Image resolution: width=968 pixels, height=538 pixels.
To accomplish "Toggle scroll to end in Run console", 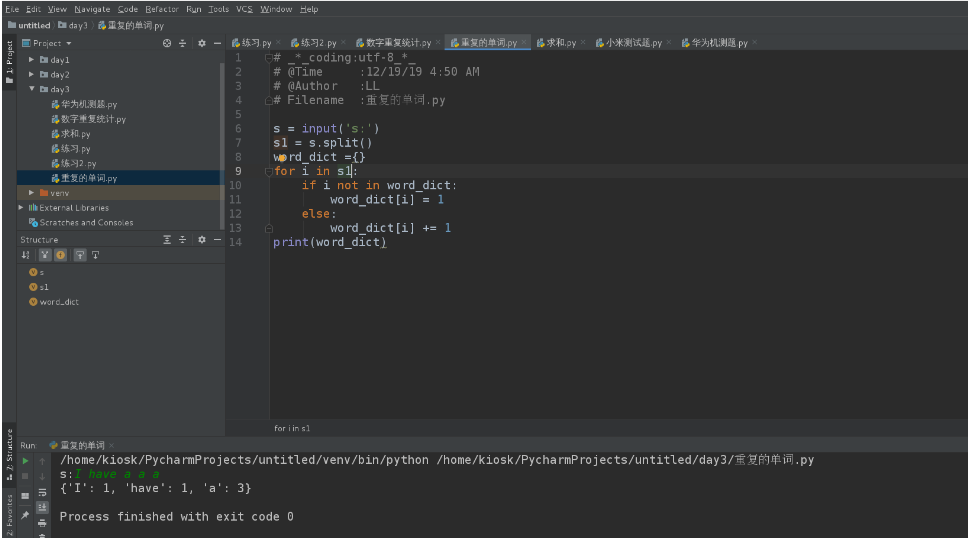I will (x=42, y=507).
